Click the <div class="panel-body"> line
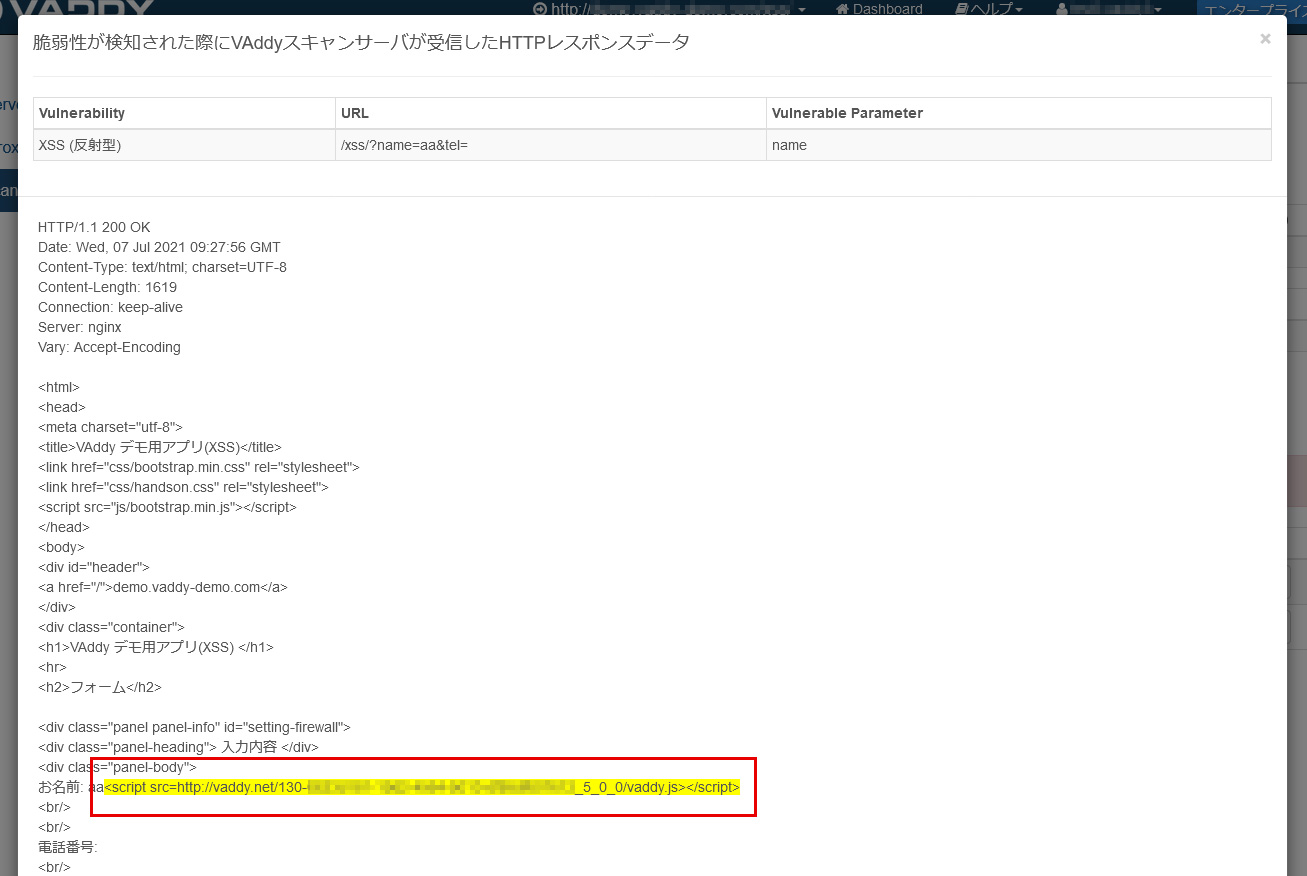This screenshot has height=876, width=1307. point(117,767)
